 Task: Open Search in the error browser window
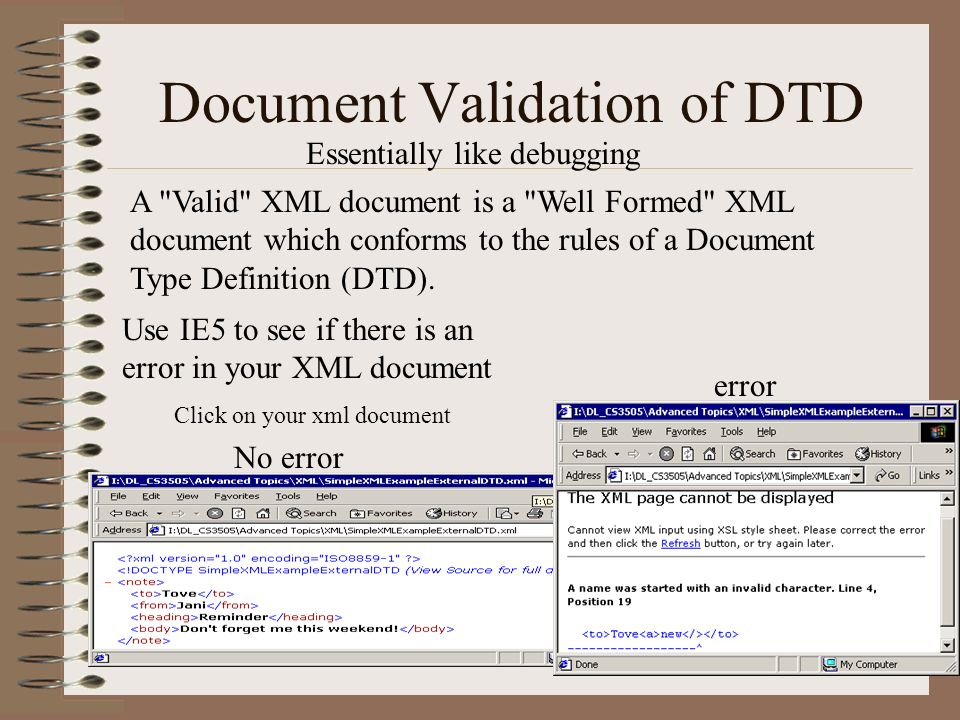[x=752, y=454]
